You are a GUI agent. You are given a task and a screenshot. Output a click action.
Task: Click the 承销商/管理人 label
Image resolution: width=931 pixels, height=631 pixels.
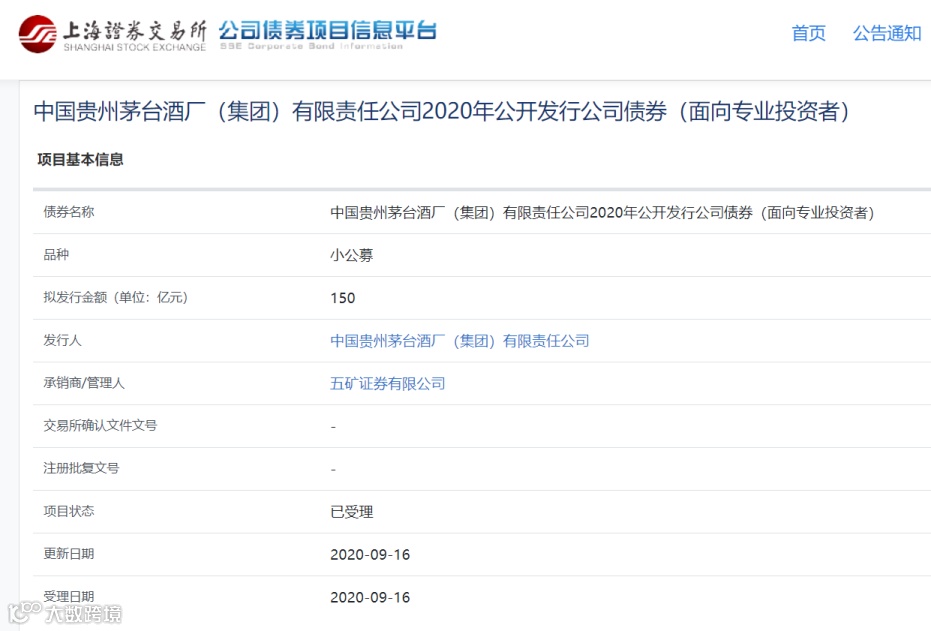(x=84, y=383)
